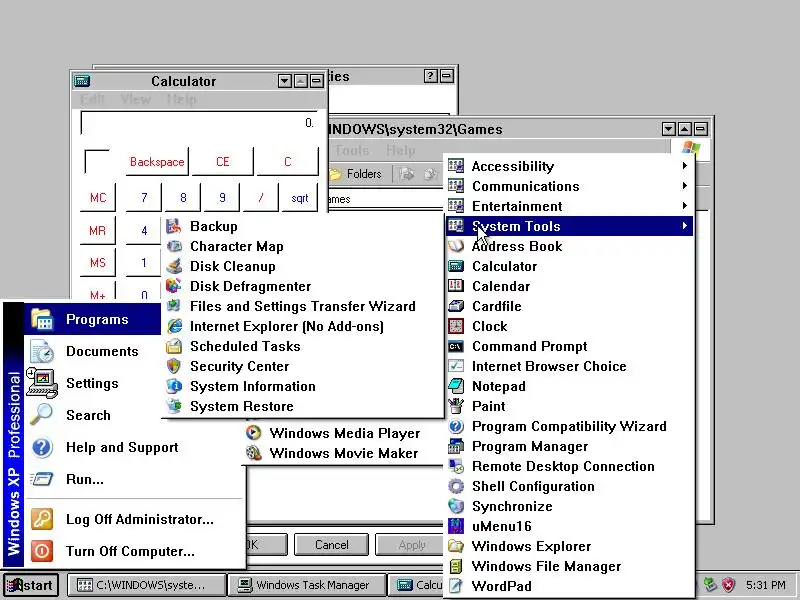This screenshot has width=800, height=600.
Task: Choose Turn Off Computer...
Action: click(x=135, y=551)
